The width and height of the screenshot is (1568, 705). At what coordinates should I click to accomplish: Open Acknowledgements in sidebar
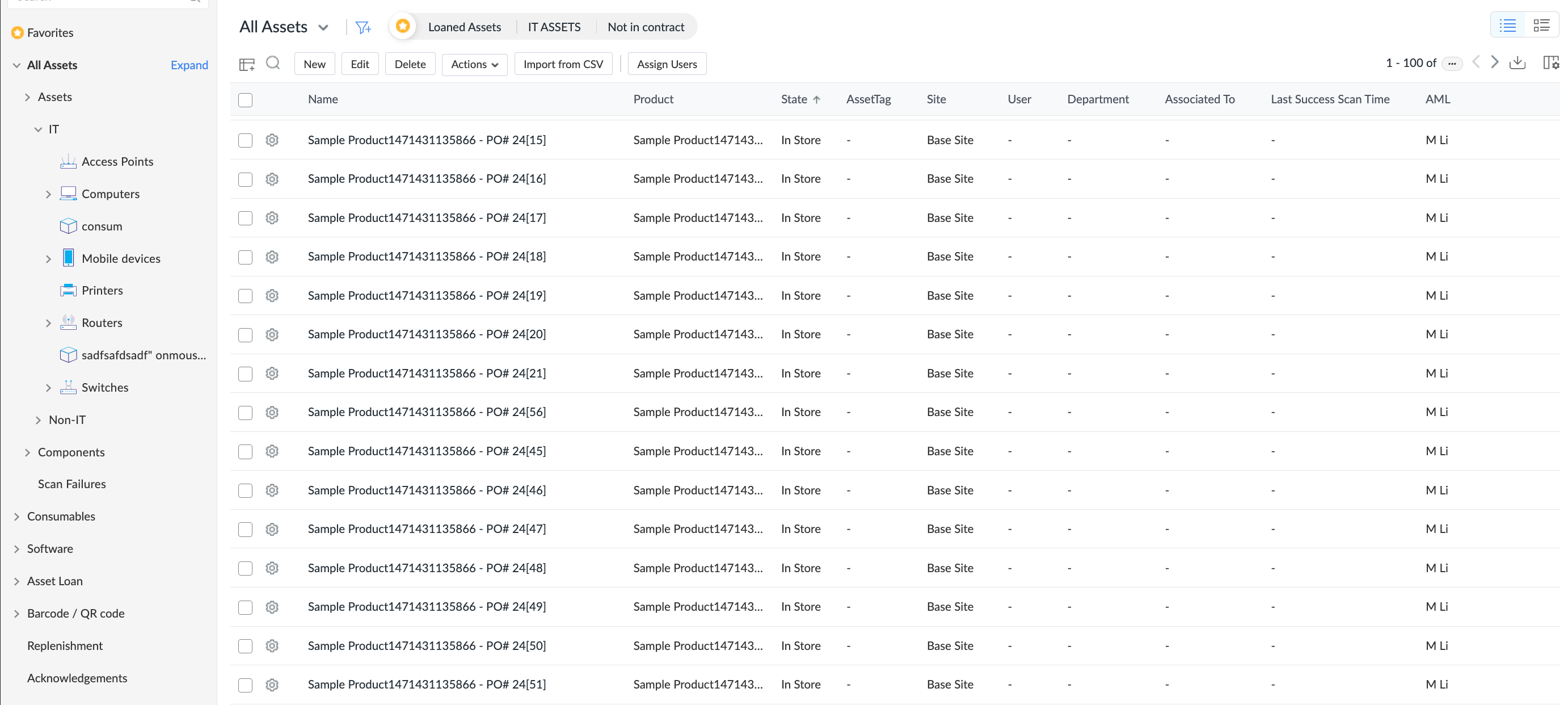coord(77,678)
